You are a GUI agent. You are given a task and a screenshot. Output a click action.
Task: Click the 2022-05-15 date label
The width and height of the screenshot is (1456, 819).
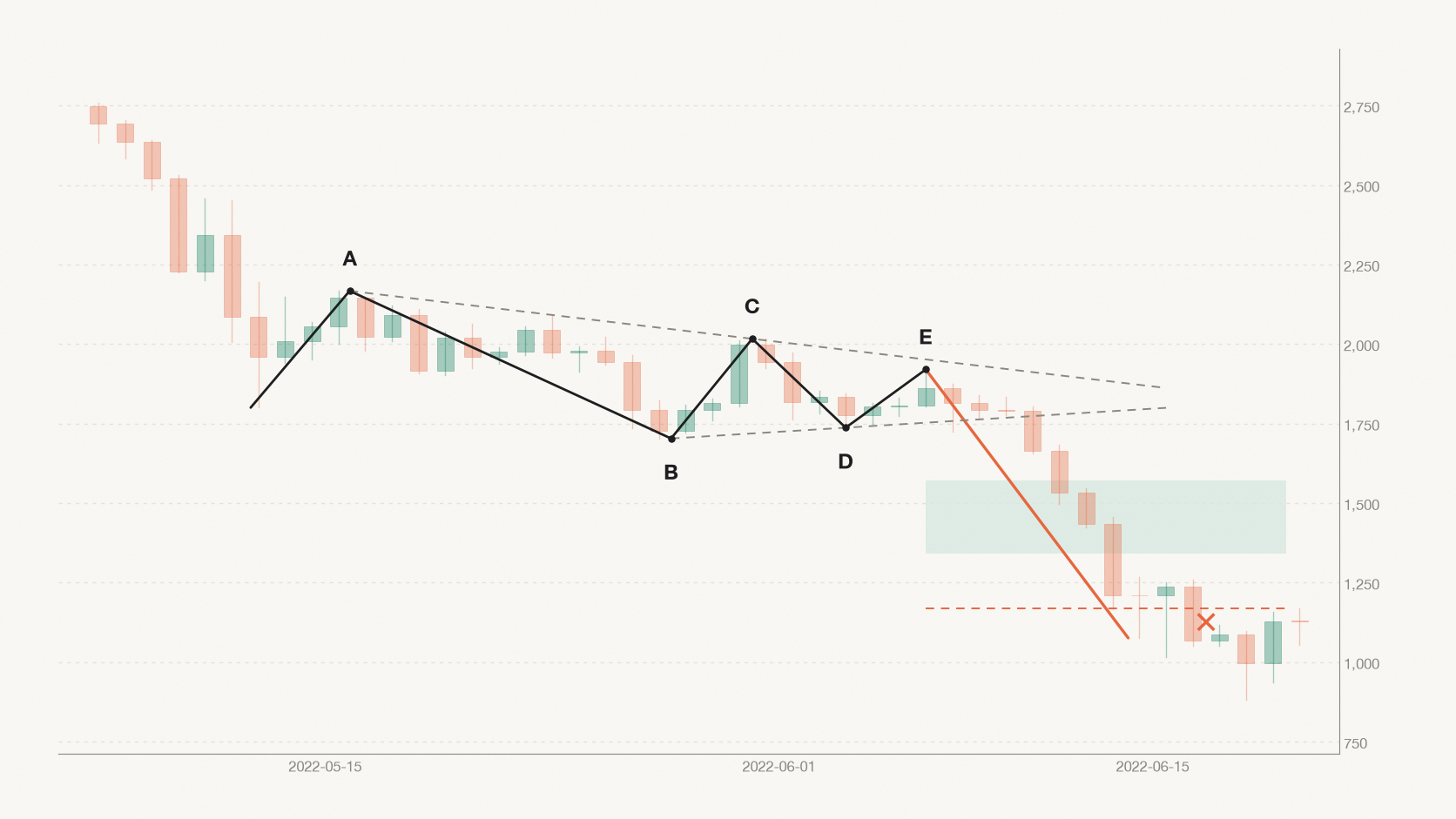click(x=325, y=767)
